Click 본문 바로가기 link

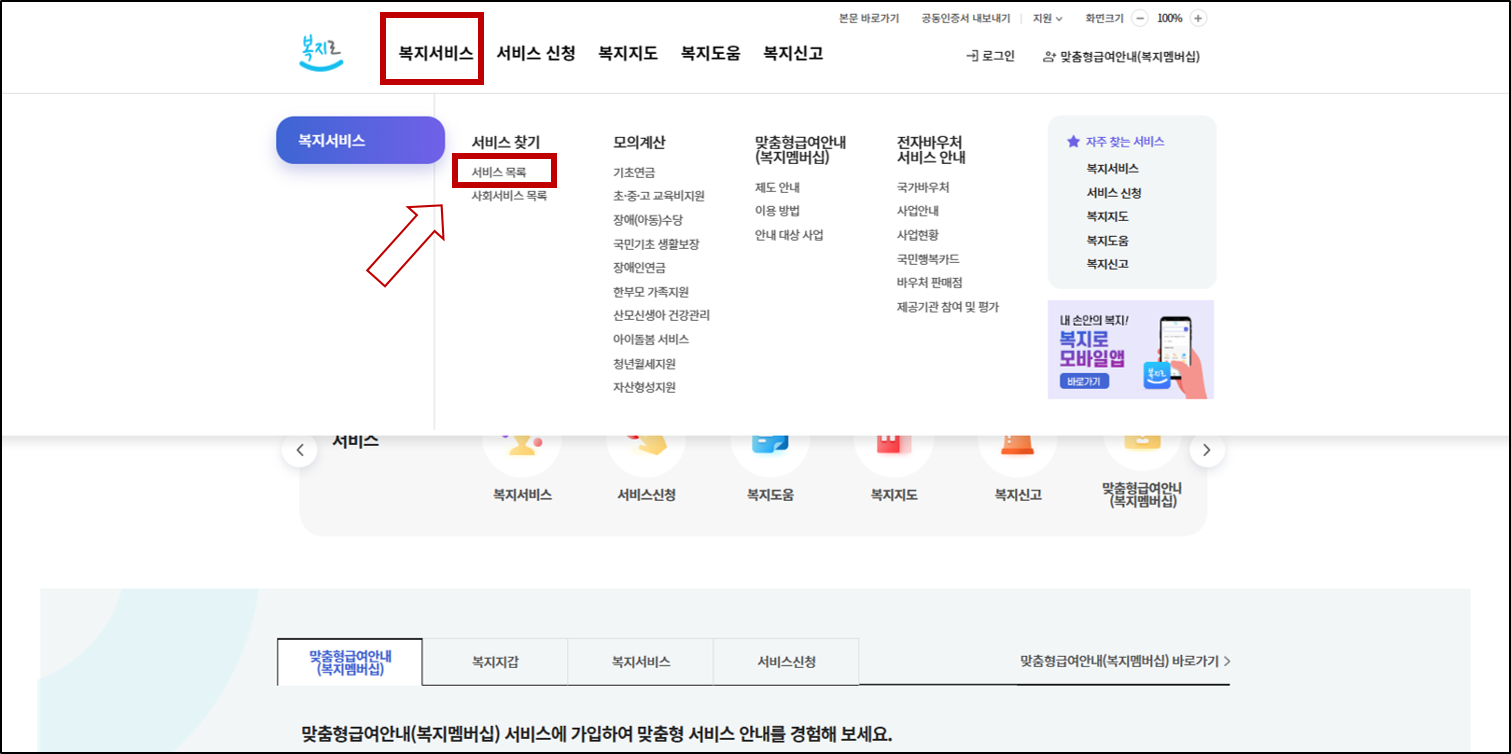pos(869,18)
